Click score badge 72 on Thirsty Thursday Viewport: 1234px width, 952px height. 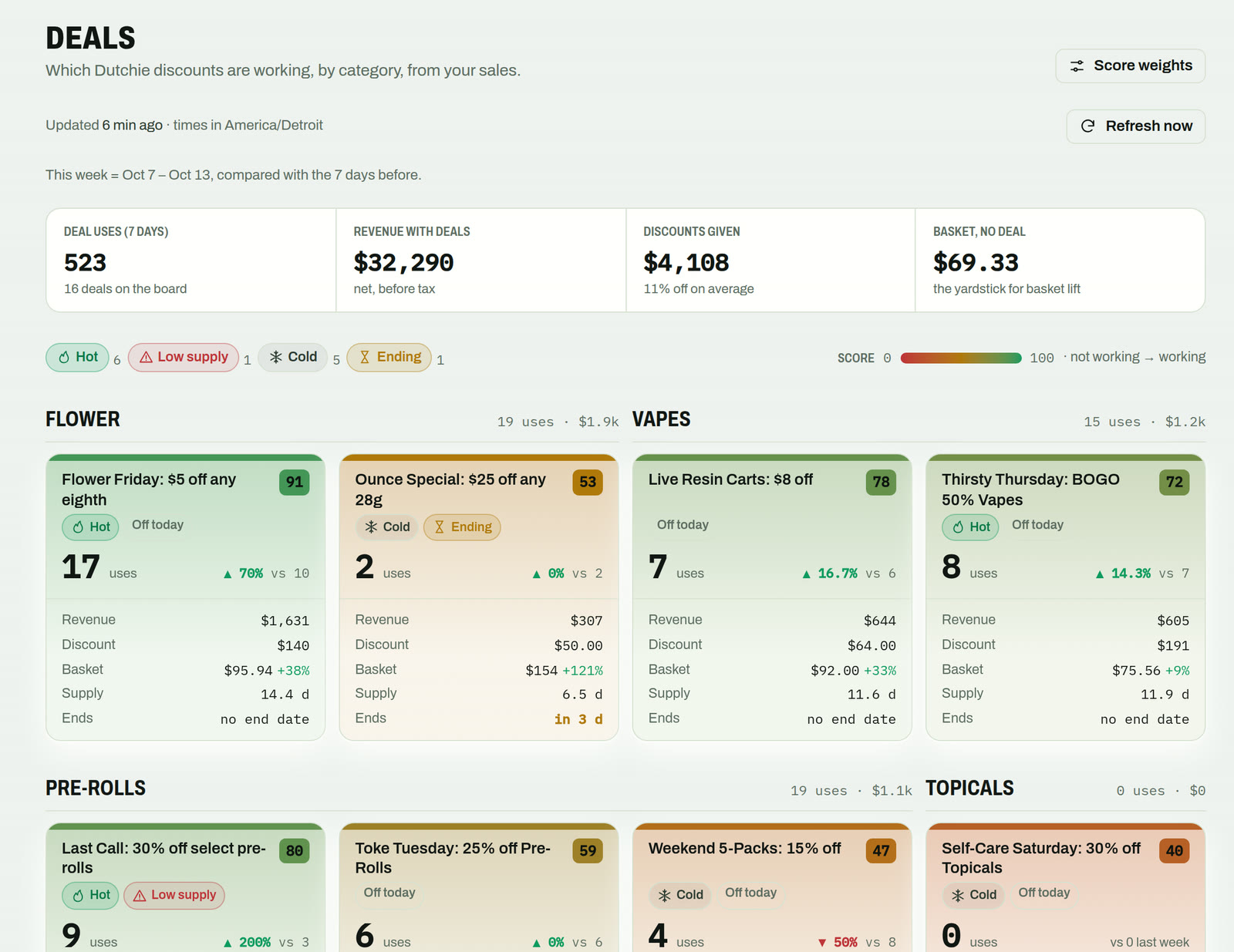[x=1175, y=483]
